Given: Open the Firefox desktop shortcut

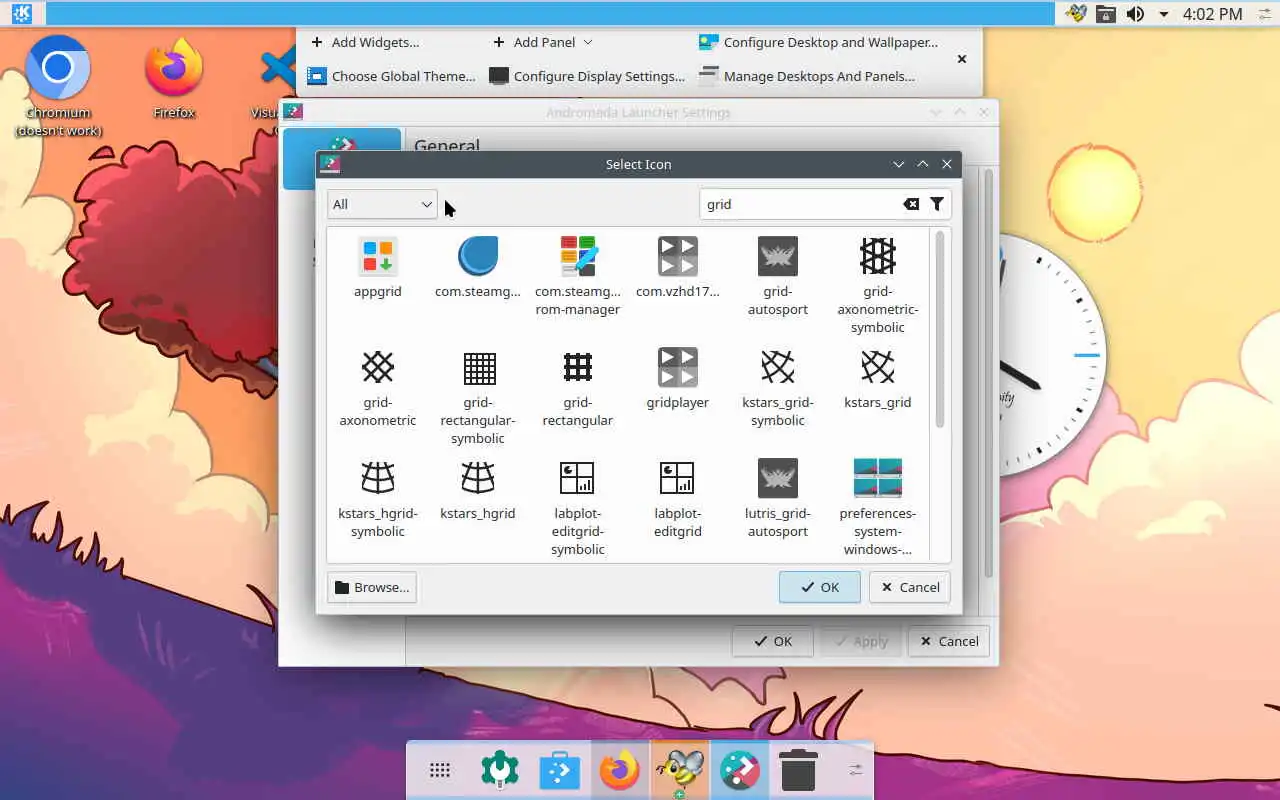Looking at the screenshot, I should tap(174, 80).
